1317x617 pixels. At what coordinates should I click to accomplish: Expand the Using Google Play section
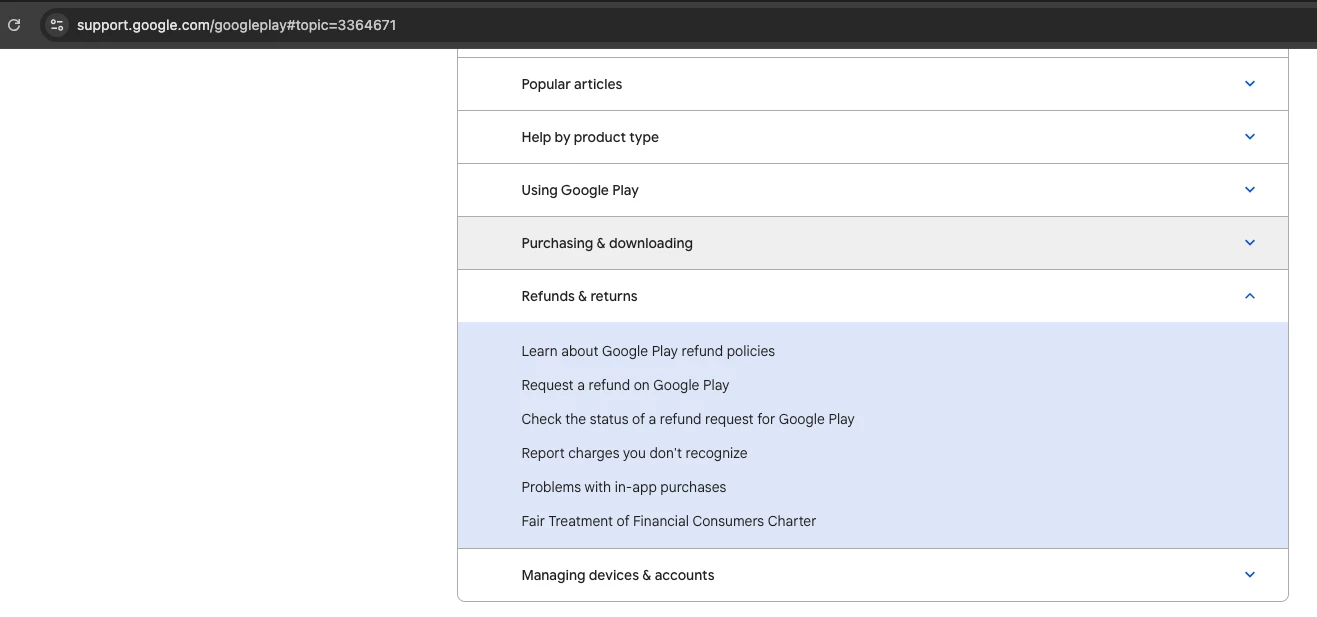tap(580, 191)
